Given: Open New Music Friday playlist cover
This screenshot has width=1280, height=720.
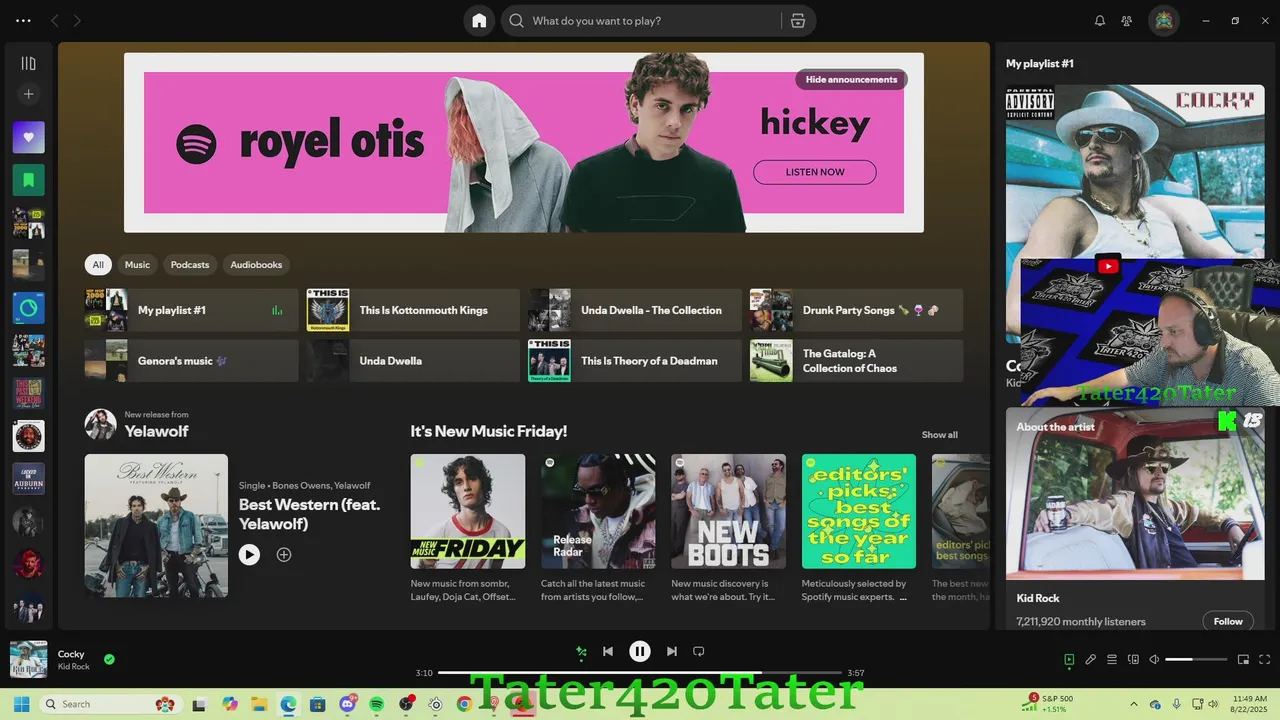Looking at the screenshot, I should click(468, 511).
